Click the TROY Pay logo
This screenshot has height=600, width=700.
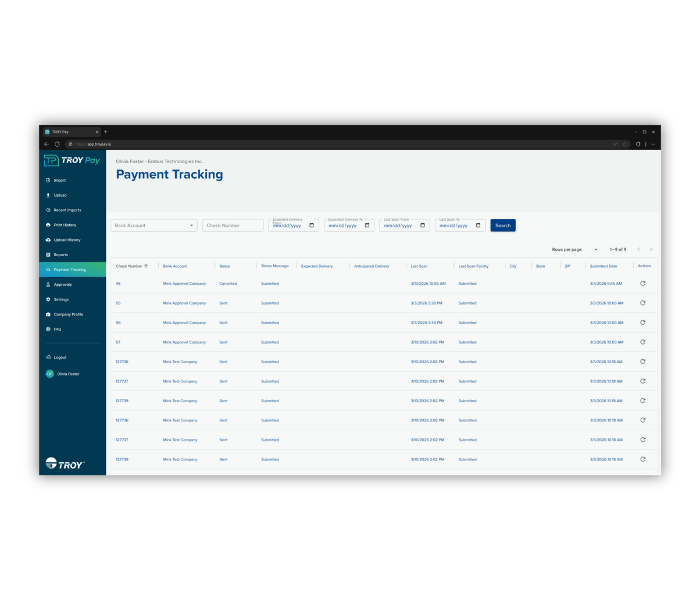72,160
